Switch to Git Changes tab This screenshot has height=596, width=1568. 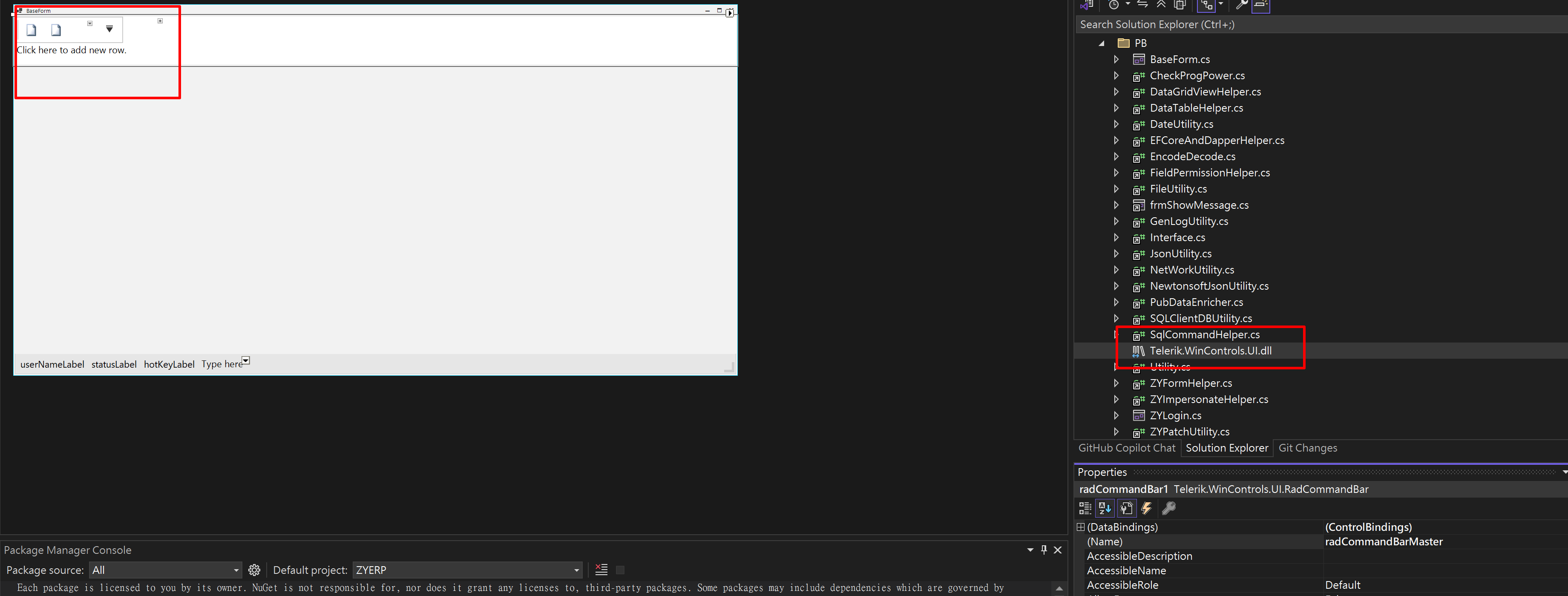click(1307, 448)
